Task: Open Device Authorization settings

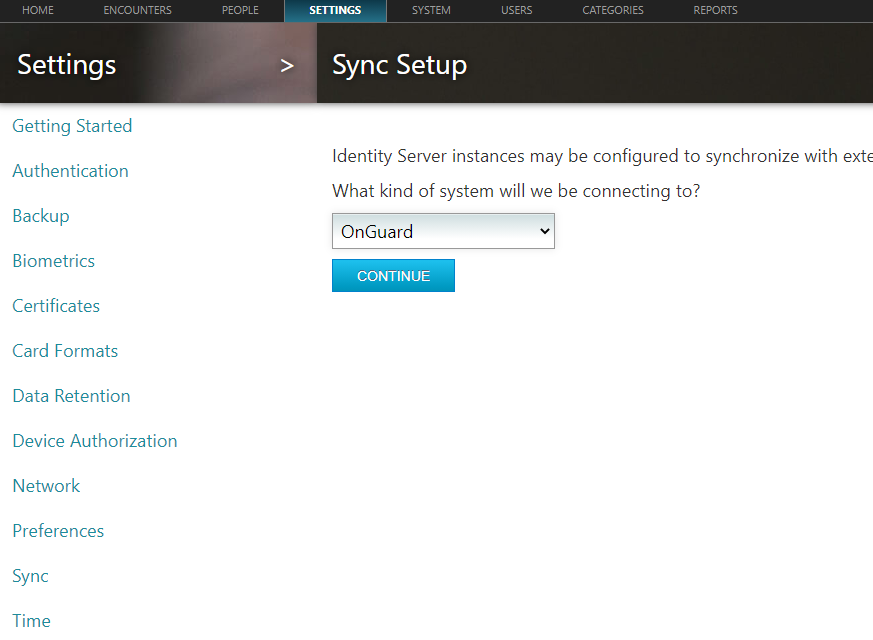Action: (95, 441)
